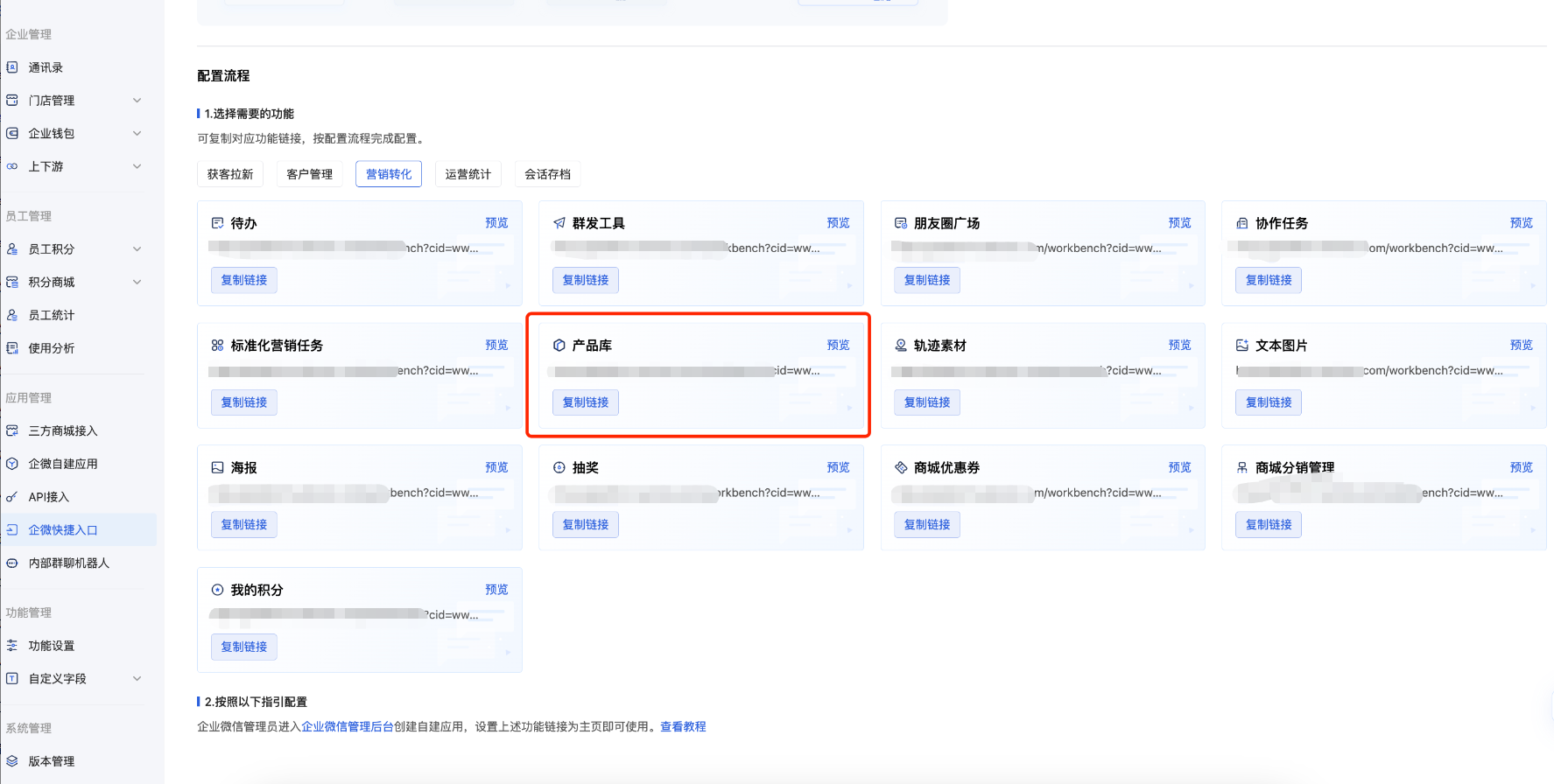Click the 门店管理 store icon
The width and height of the screenshot is (1554, 784).
(12, 101)
